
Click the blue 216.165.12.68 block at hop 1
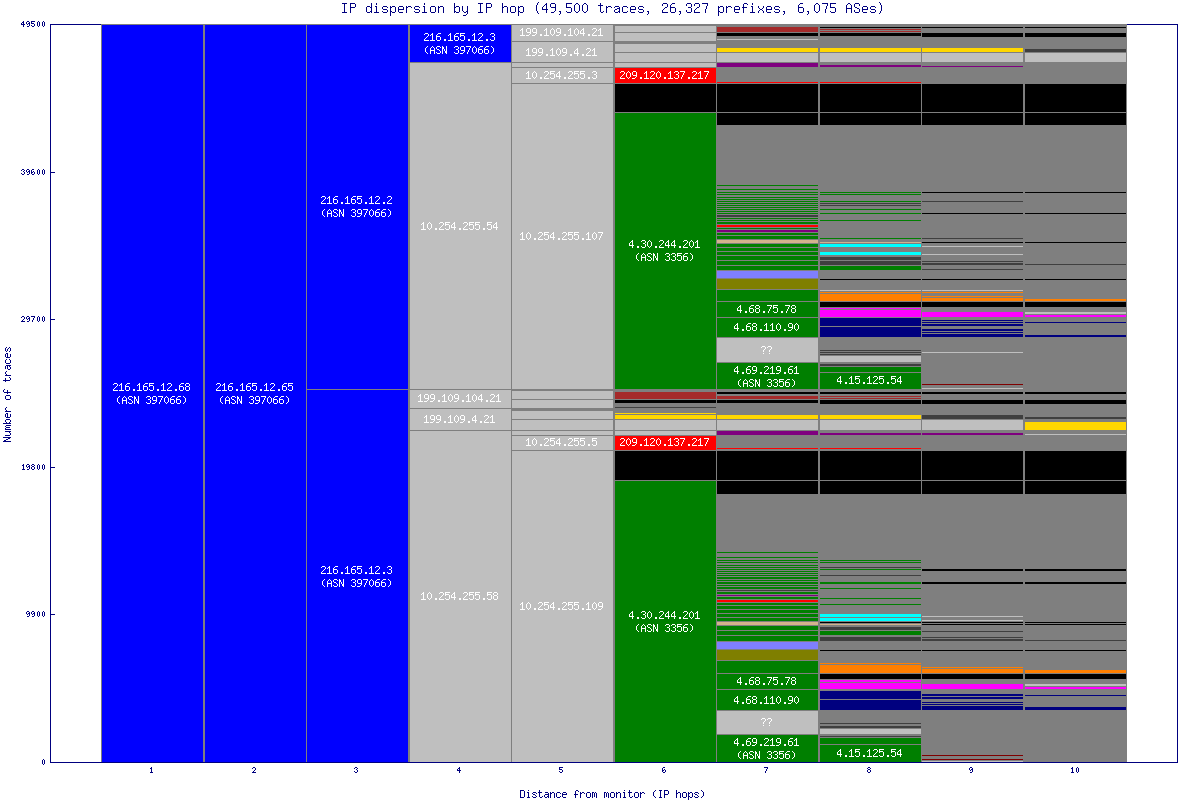tap(152, 393)
